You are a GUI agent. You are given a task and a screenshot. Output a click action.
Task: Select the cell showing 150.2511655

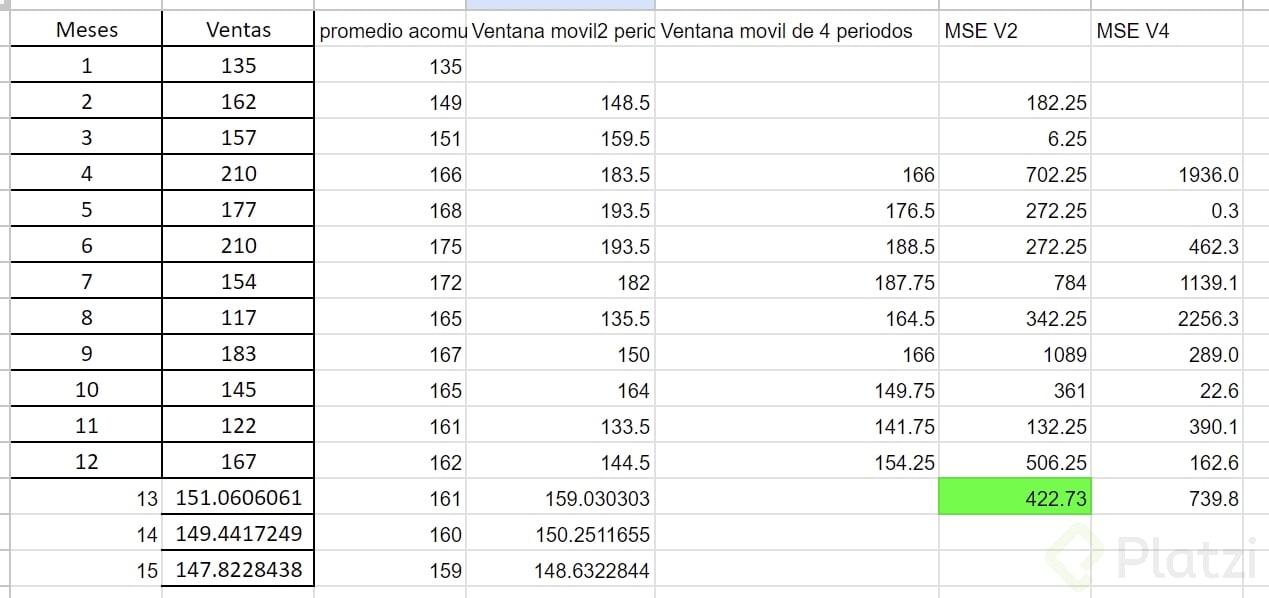561,534
